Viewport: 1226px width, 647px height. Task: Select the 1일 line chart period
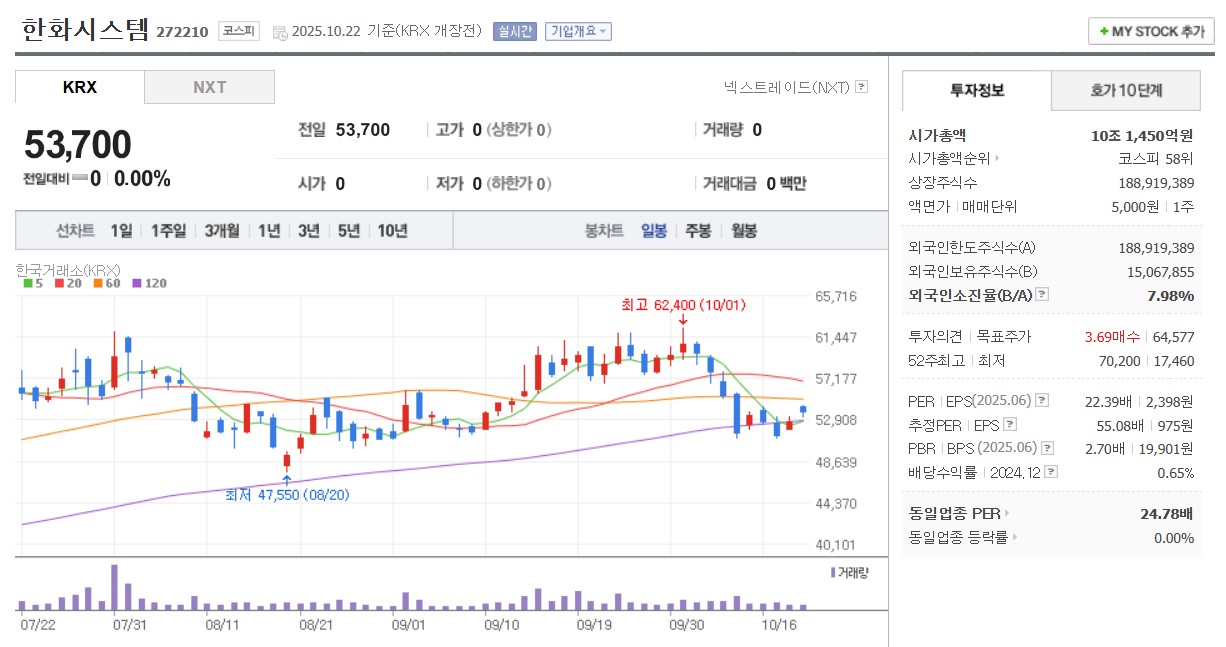pyautogui.click(x=121, y=231)
